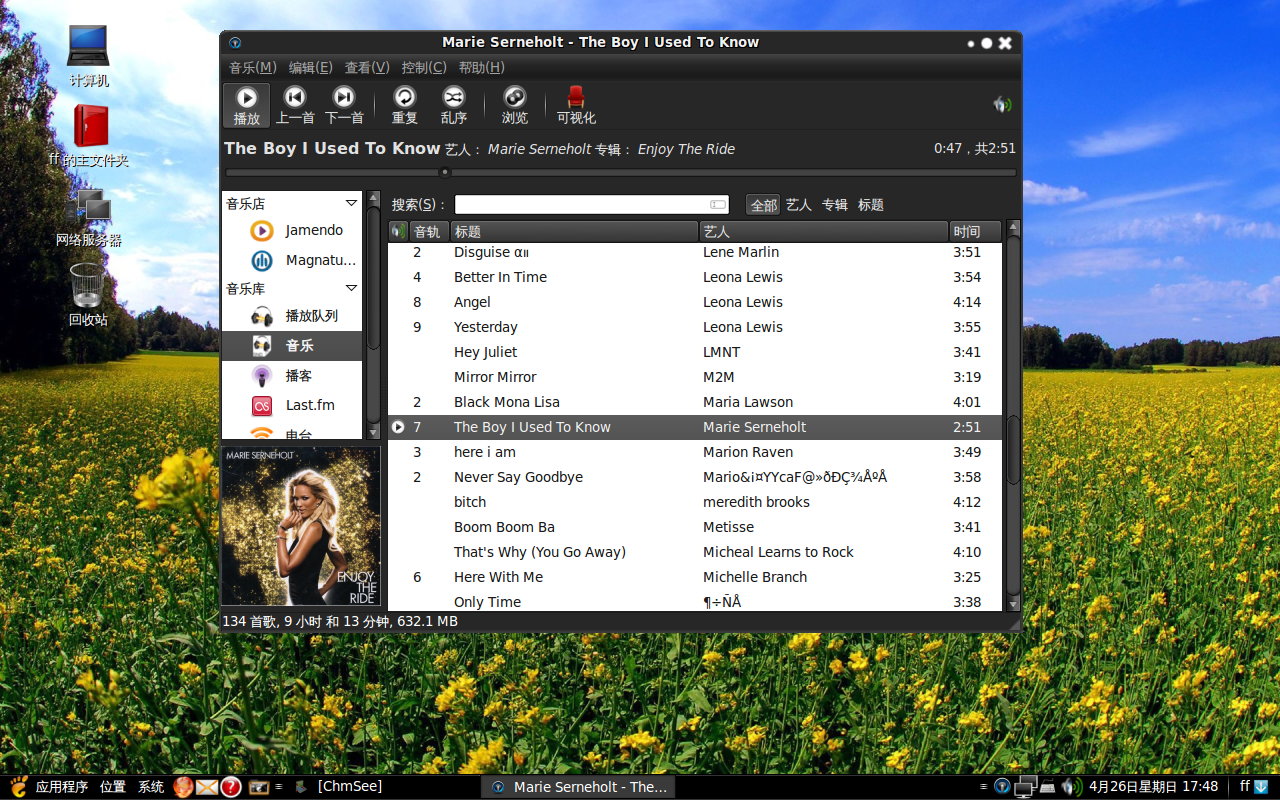Click the panel system tray volume icon

1071,787
